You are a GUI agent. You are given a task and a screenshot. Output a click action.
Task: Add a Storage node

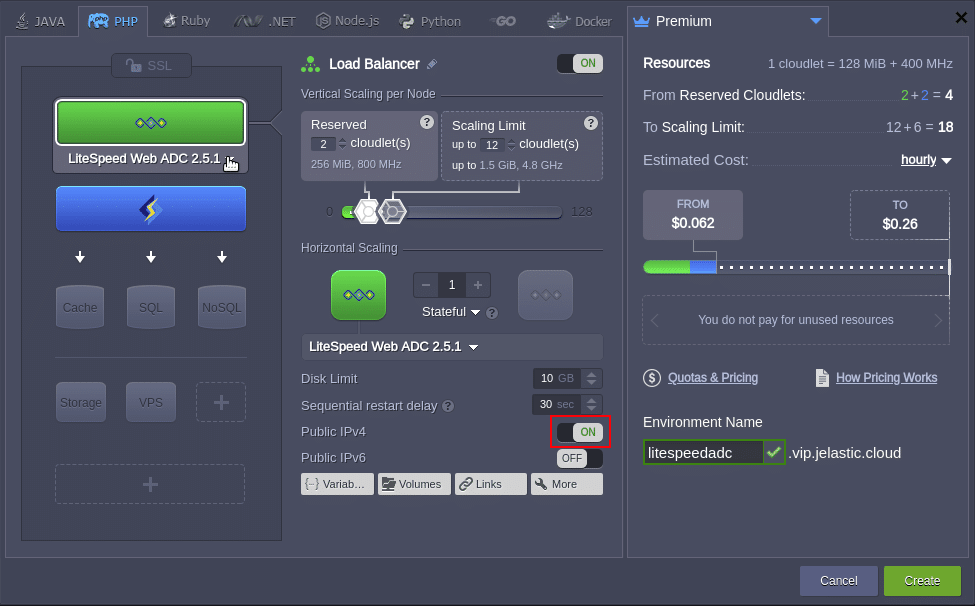click(x=81, y=402)
